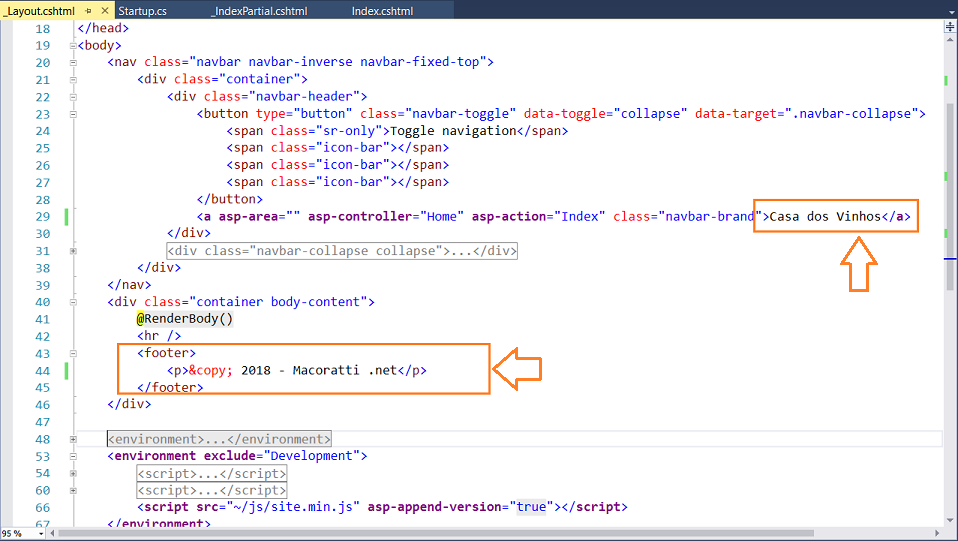Viewport: 958px width, 541px height.
Task: Click the "Toggle navigation" span text
Action: [x=453, y=131]
